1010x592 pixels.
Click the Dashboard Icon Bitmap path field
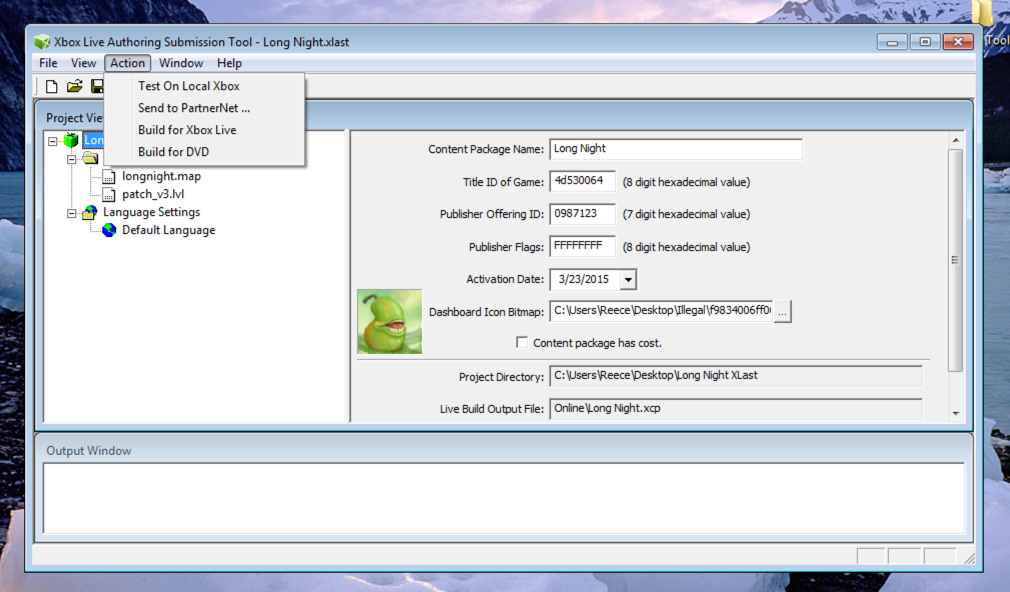pyautogui.click(x=661, y=311)
